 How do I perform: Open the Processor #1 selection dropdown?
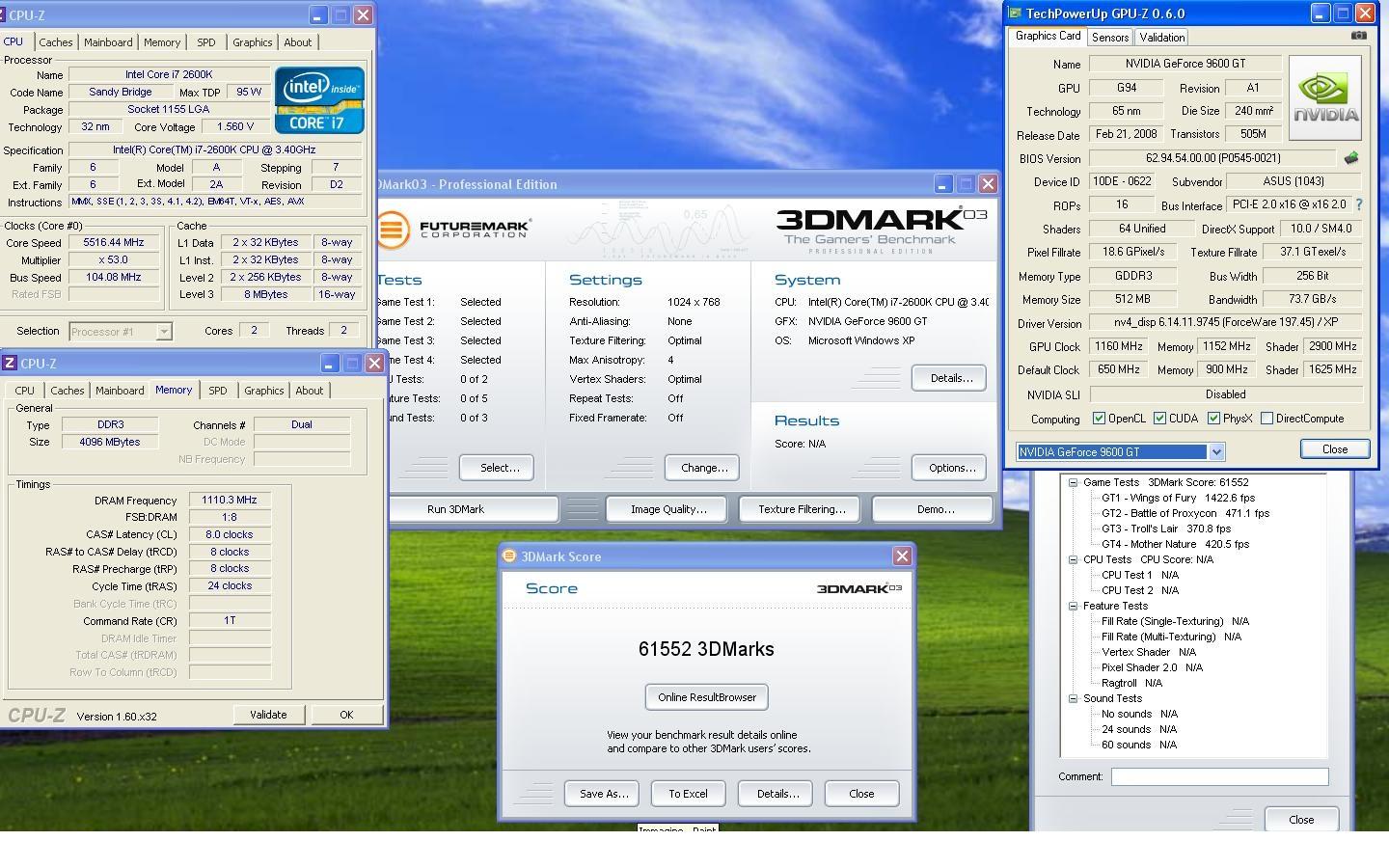click(x=163, y=331)
